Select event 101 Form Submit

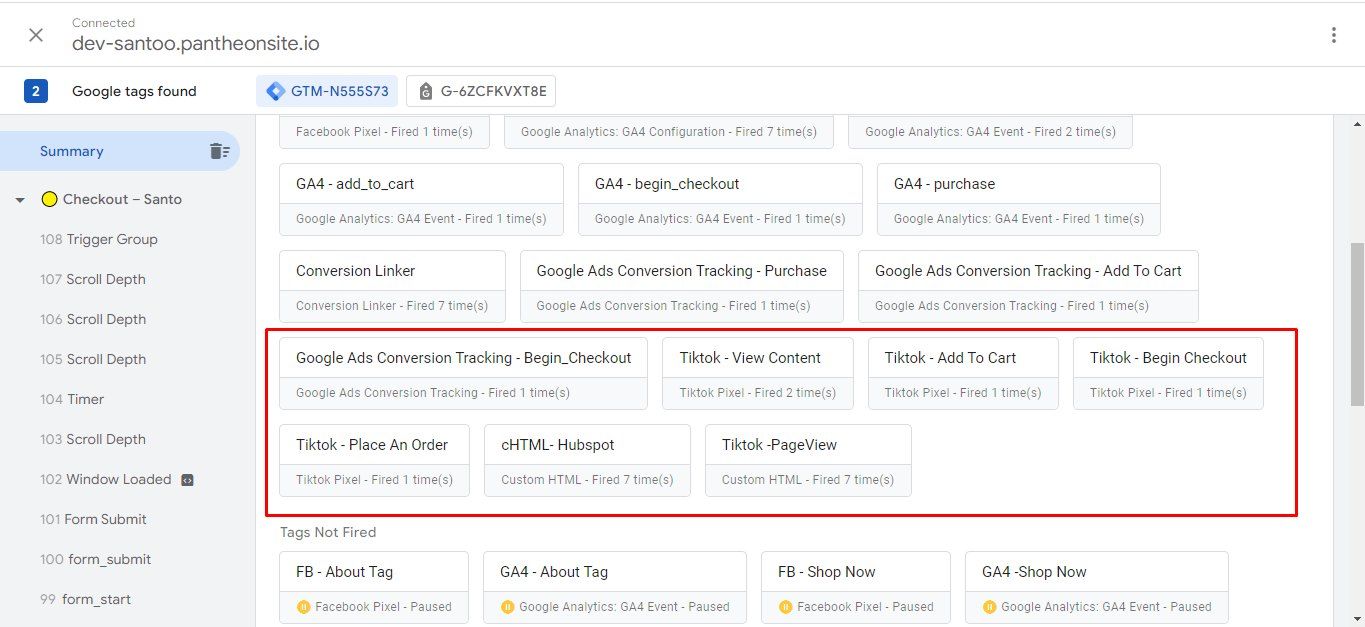coord(93,519)
